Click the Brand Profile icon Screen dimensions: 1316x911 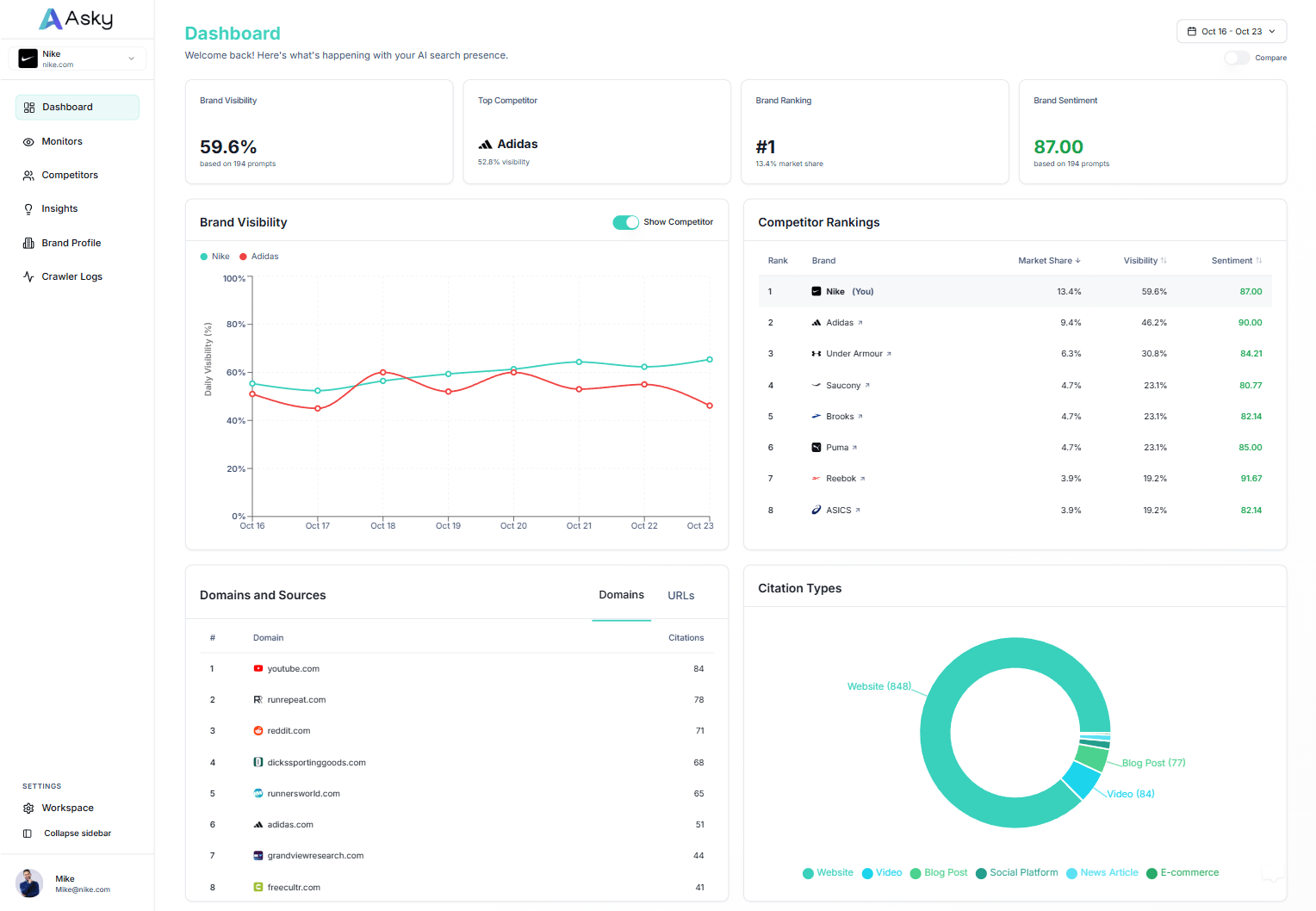[28, 243]
